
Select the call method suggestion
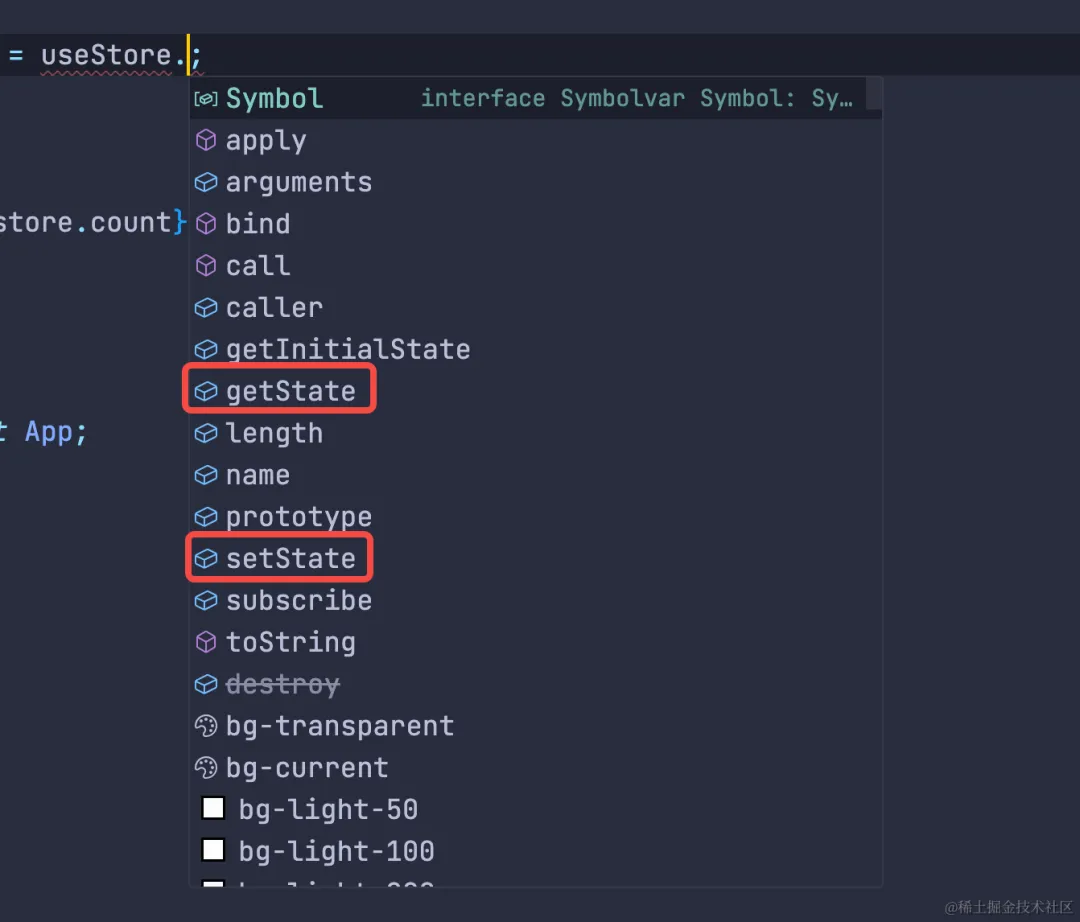pos(257,266)
